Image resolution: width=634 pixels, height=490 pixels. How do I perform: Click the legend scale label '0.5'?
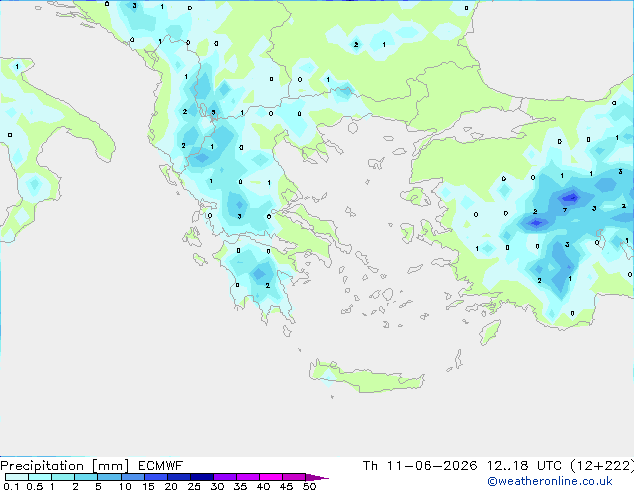click(35, 486)
